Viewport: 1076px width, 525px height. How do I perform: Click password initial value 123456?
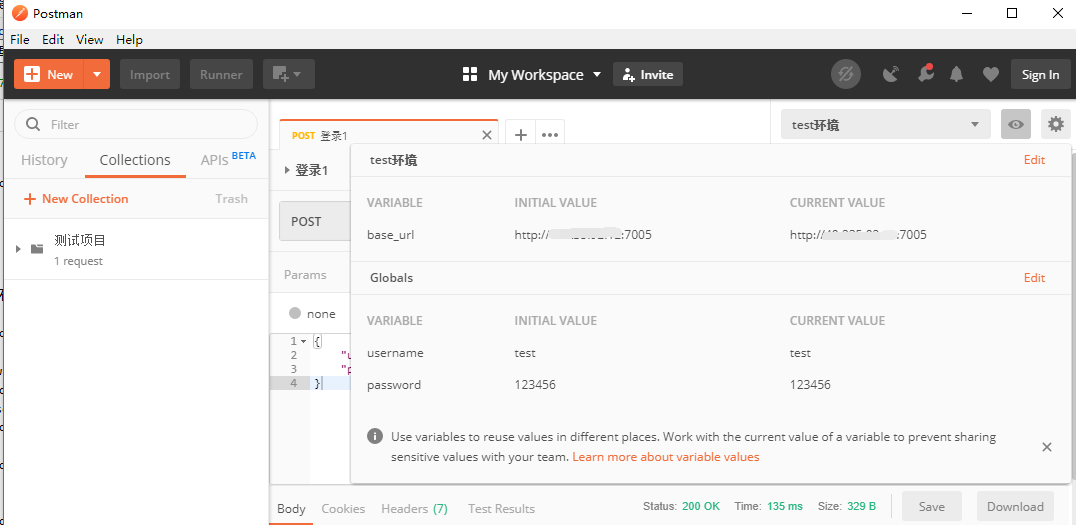click(535, 384)
